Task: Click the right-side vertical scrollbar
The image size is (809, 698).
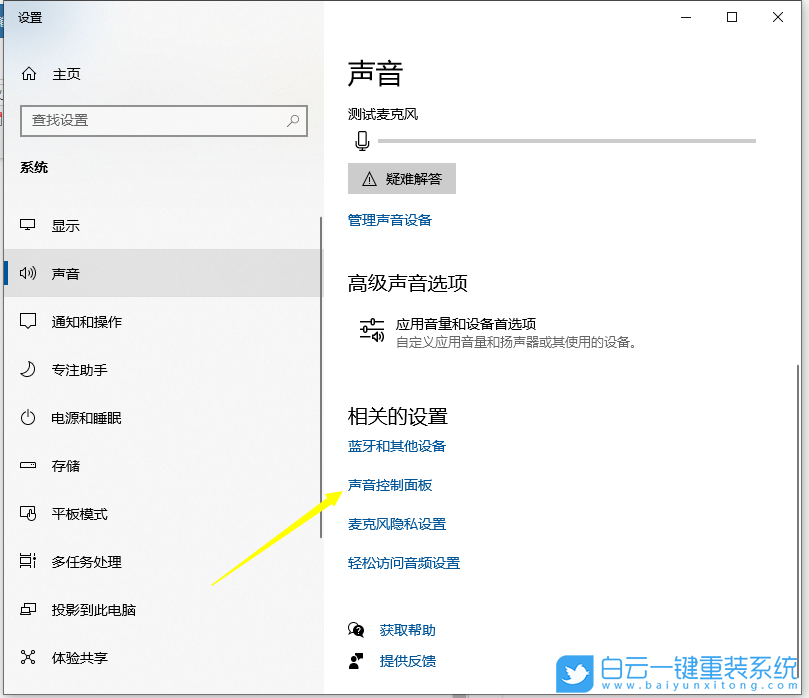Action: click(x=802, y=400)
